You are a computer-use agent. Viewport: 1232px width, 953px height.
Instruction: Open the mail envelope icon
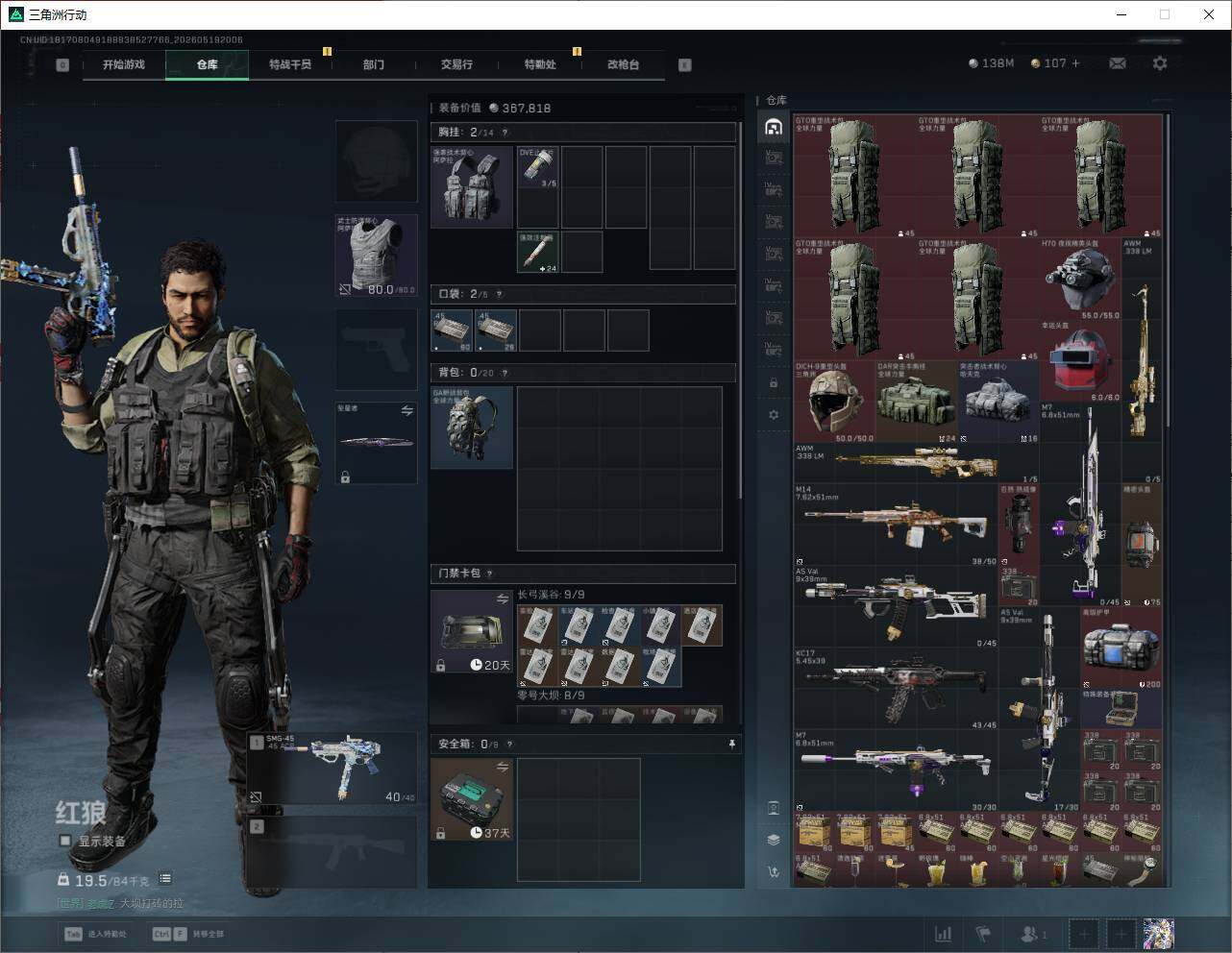[x=1118, y=63]
